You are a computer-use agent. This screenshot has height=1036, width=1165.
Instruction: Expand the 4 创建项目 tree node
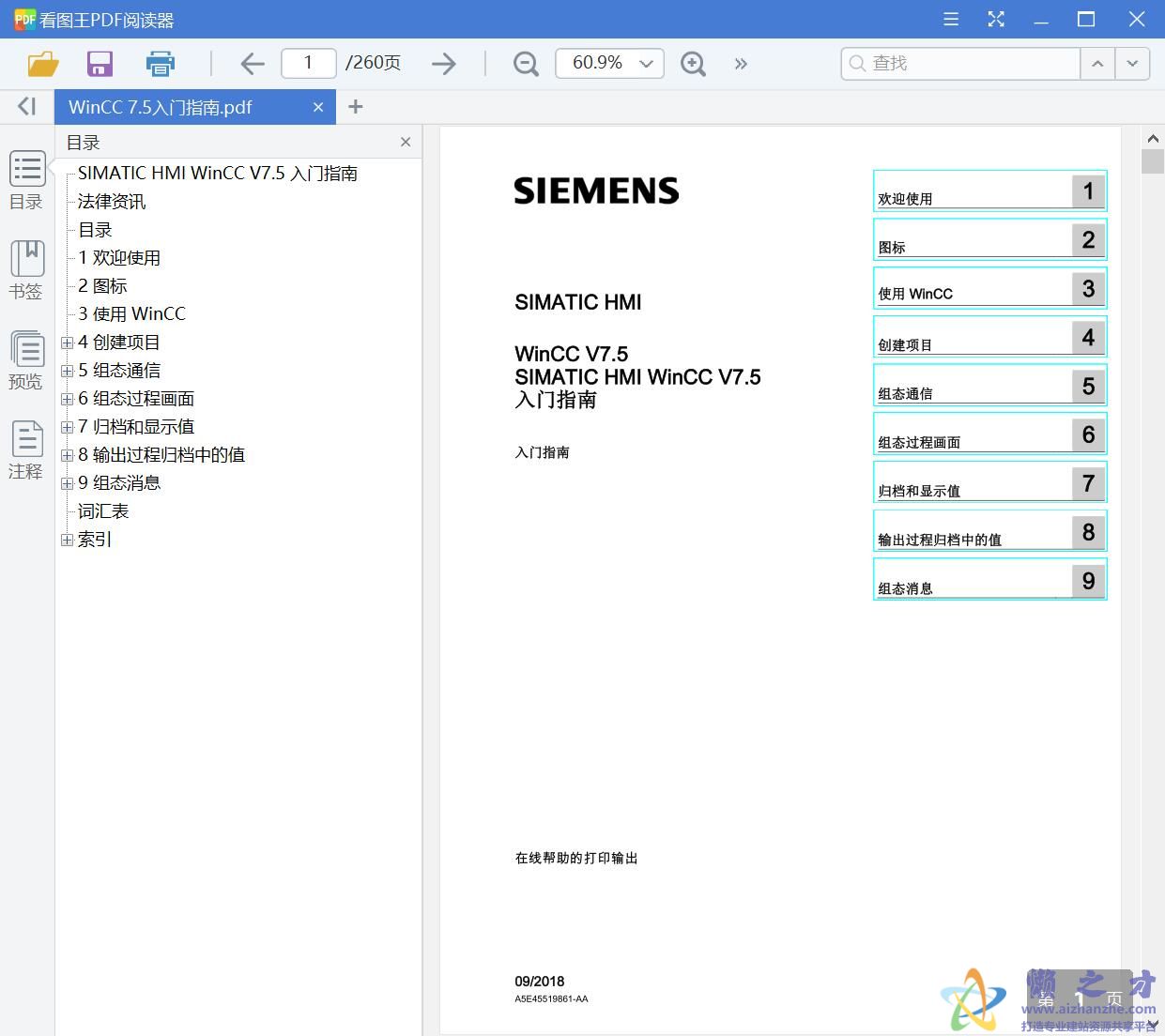(67, 343)
